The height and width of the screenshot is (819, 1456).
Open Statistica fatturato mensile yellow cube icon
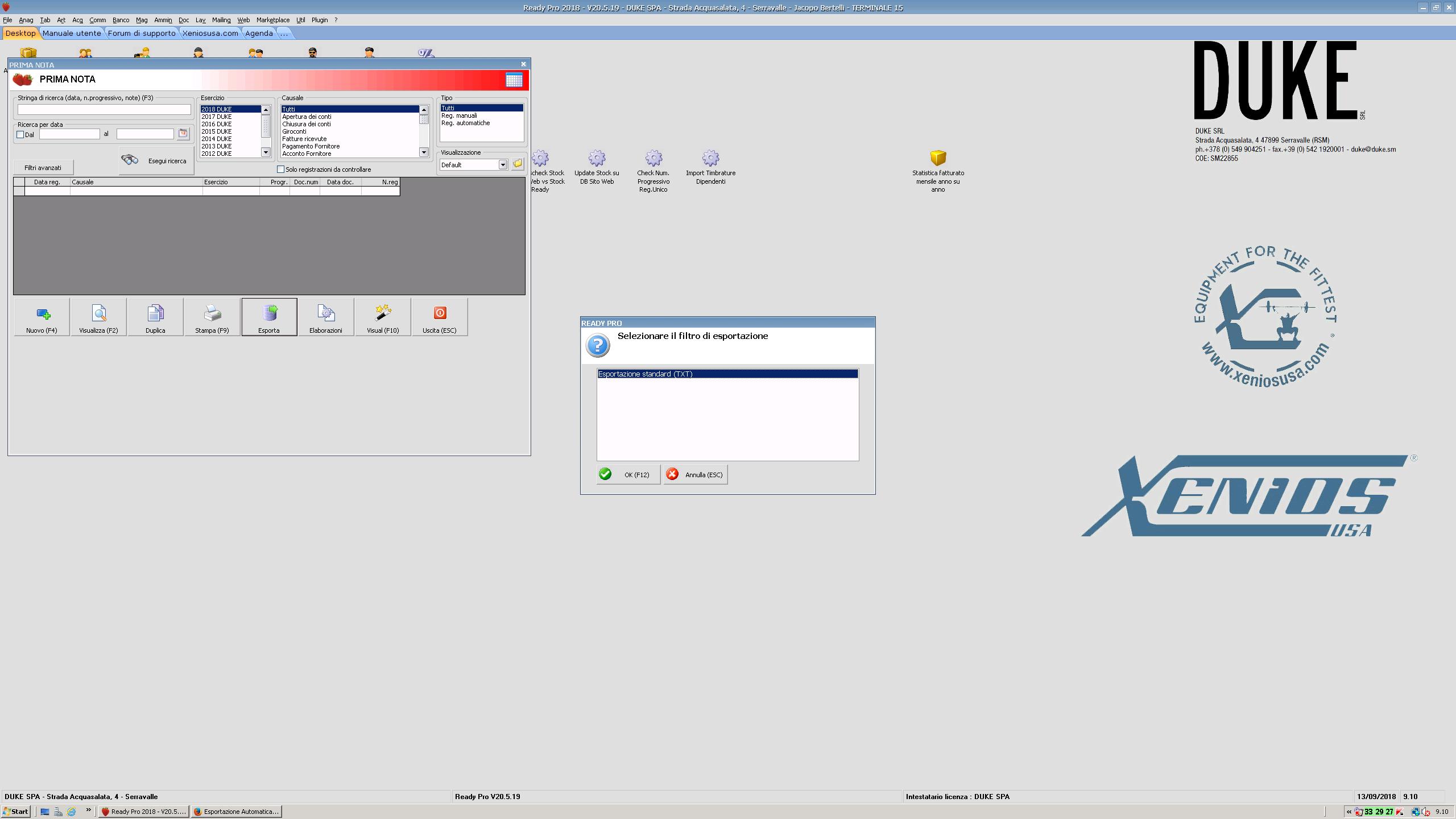(938, 158)
